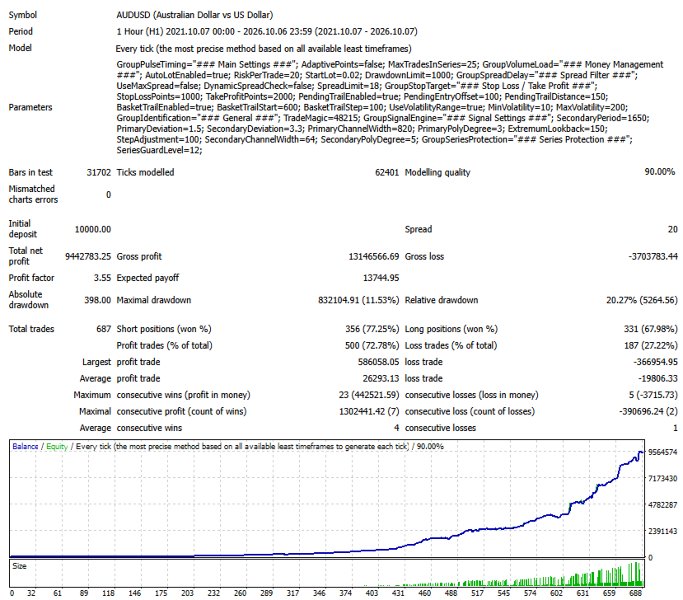Select the Profit trades value 500 (72.78%)

372,346
